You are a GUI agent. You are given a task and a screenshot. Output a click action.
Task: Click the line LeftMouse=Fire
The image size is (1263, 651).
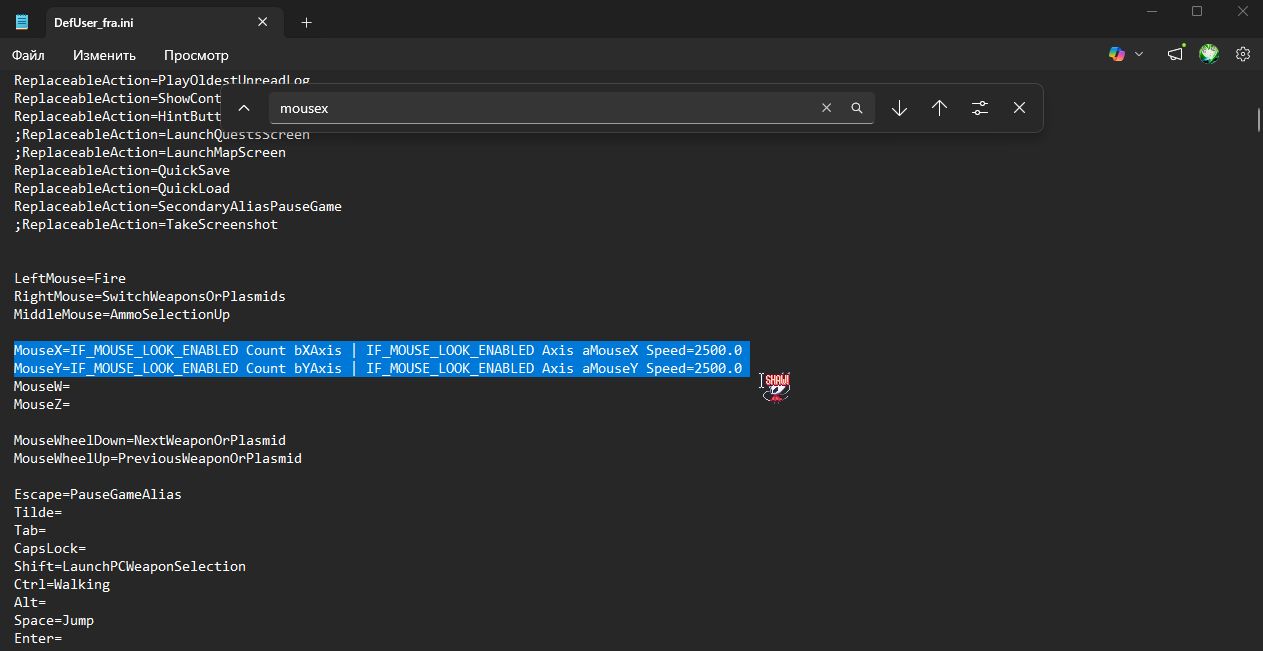(x=70, y=278)
